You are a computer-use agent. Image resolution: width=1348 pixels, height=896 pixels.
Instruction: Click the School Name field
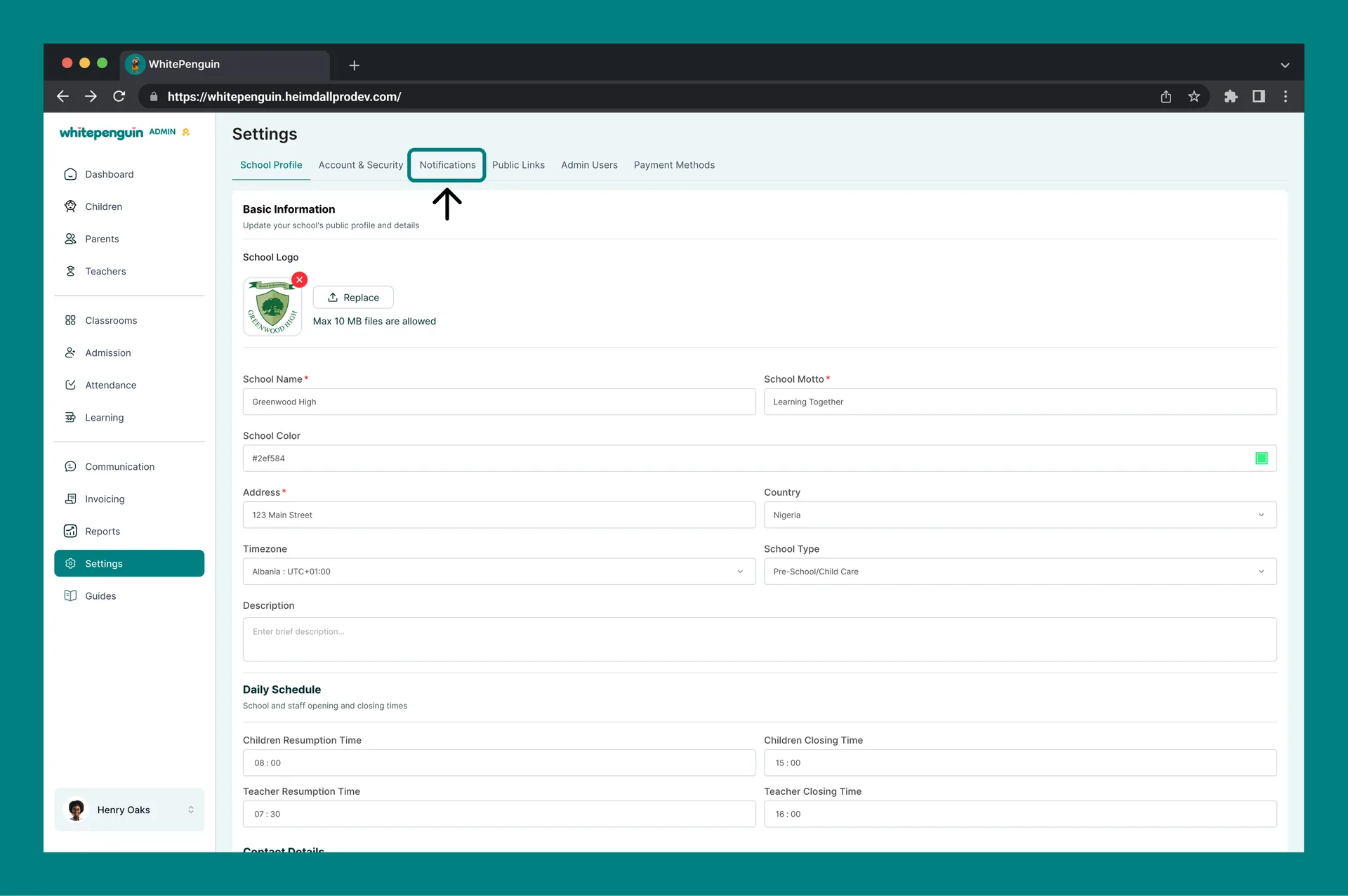499,402
